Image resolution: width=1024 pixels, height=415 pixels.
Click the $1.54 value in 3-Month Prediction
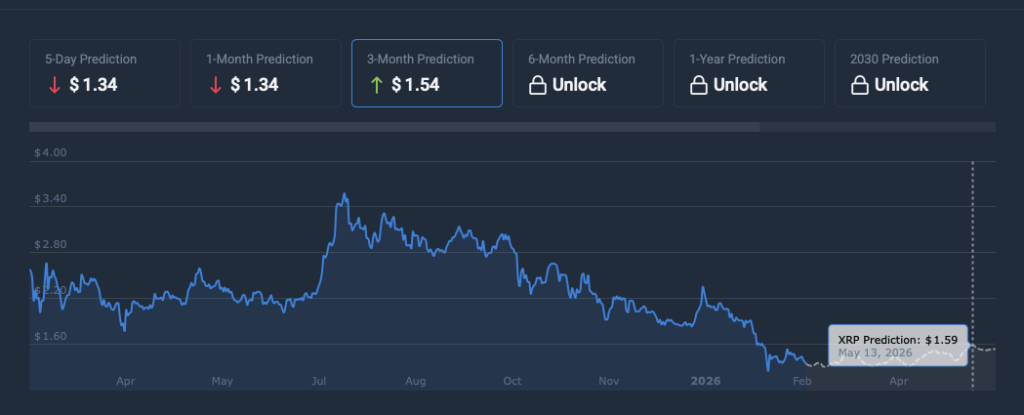[x=415, y=85]
